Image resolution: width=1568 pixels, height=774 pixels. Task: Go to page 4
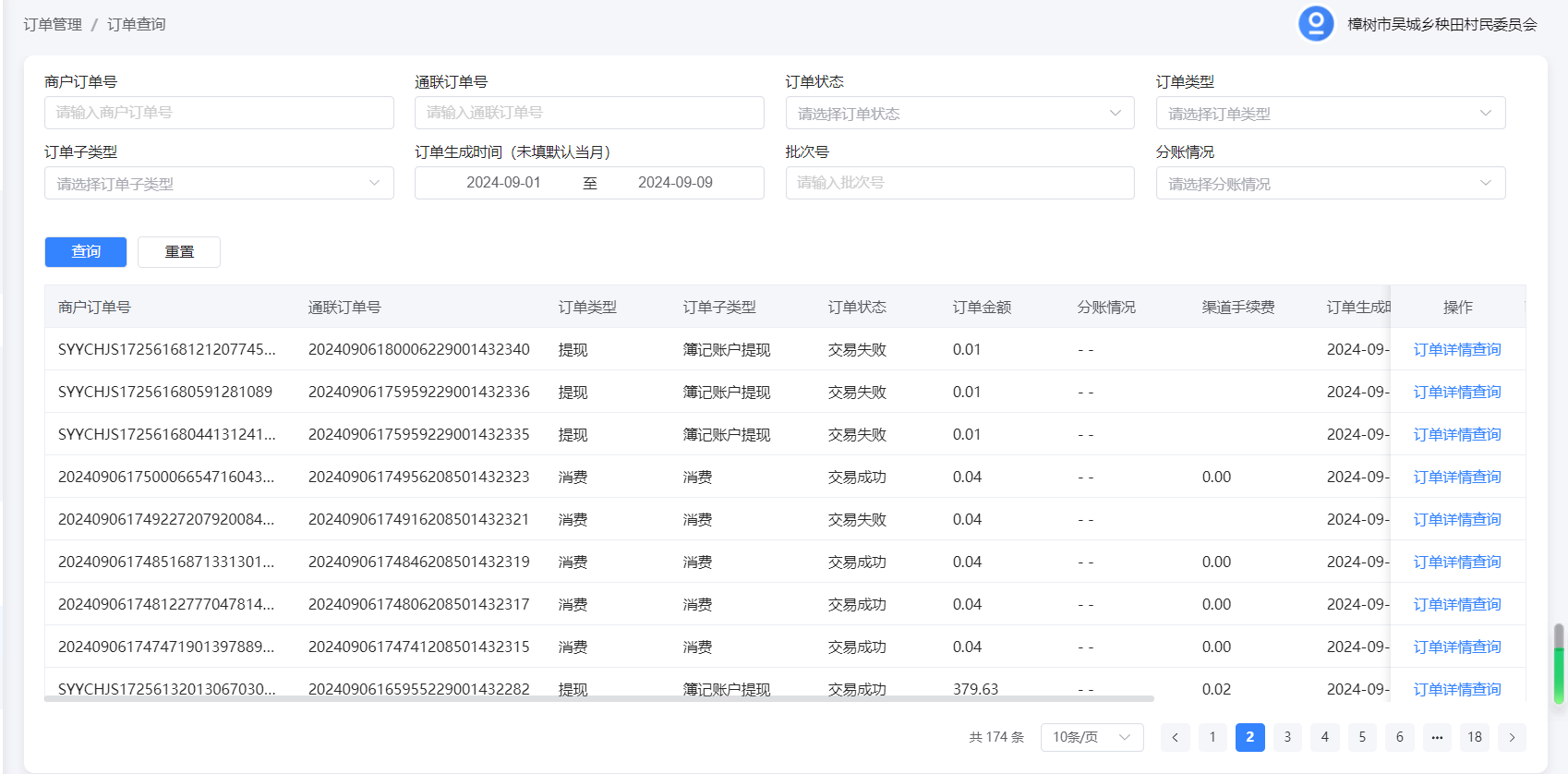pos(1325,737)
